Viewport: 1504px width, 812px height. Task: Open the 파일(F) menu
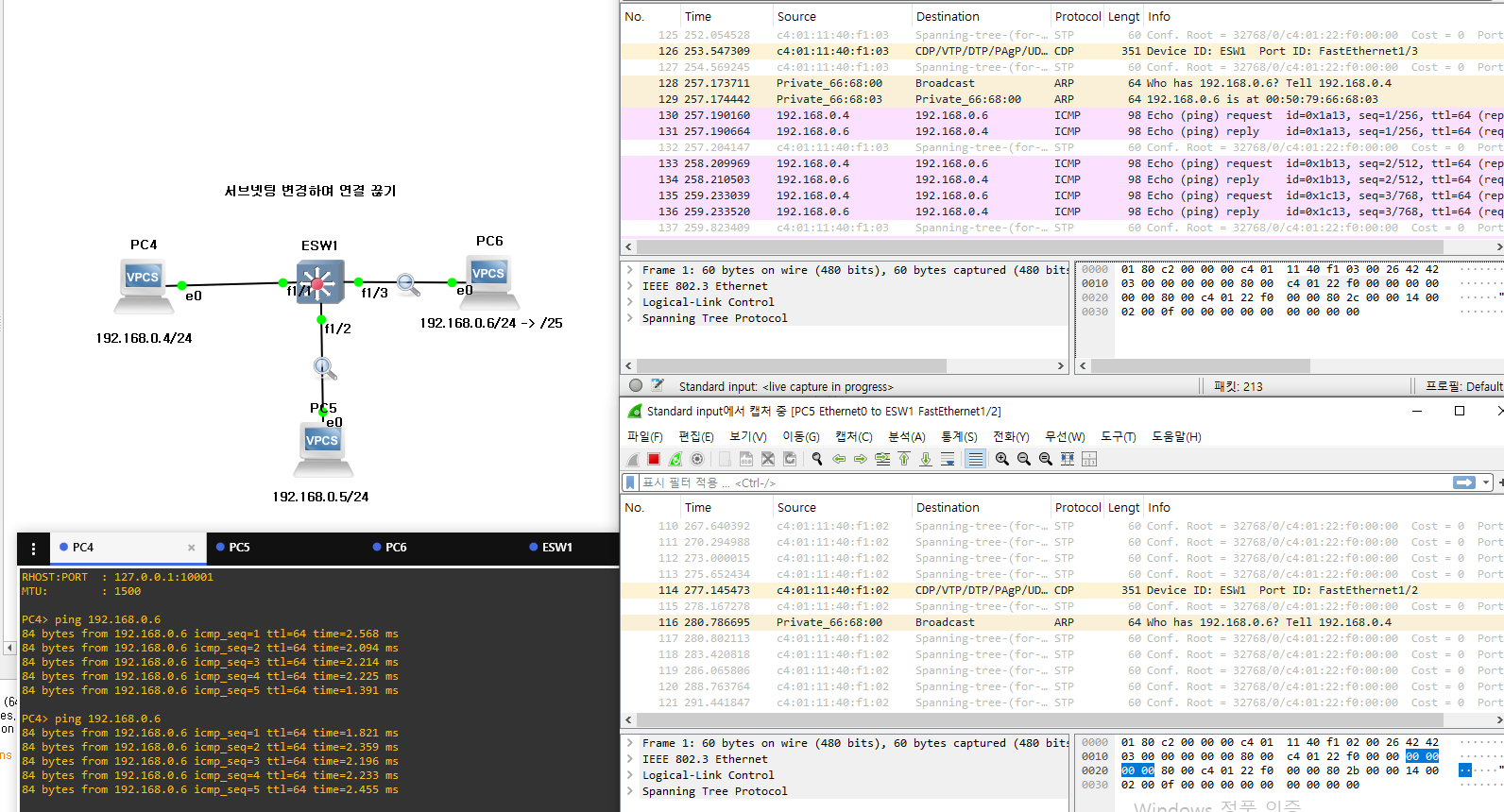pyautogui.click(x=645, y=436)
